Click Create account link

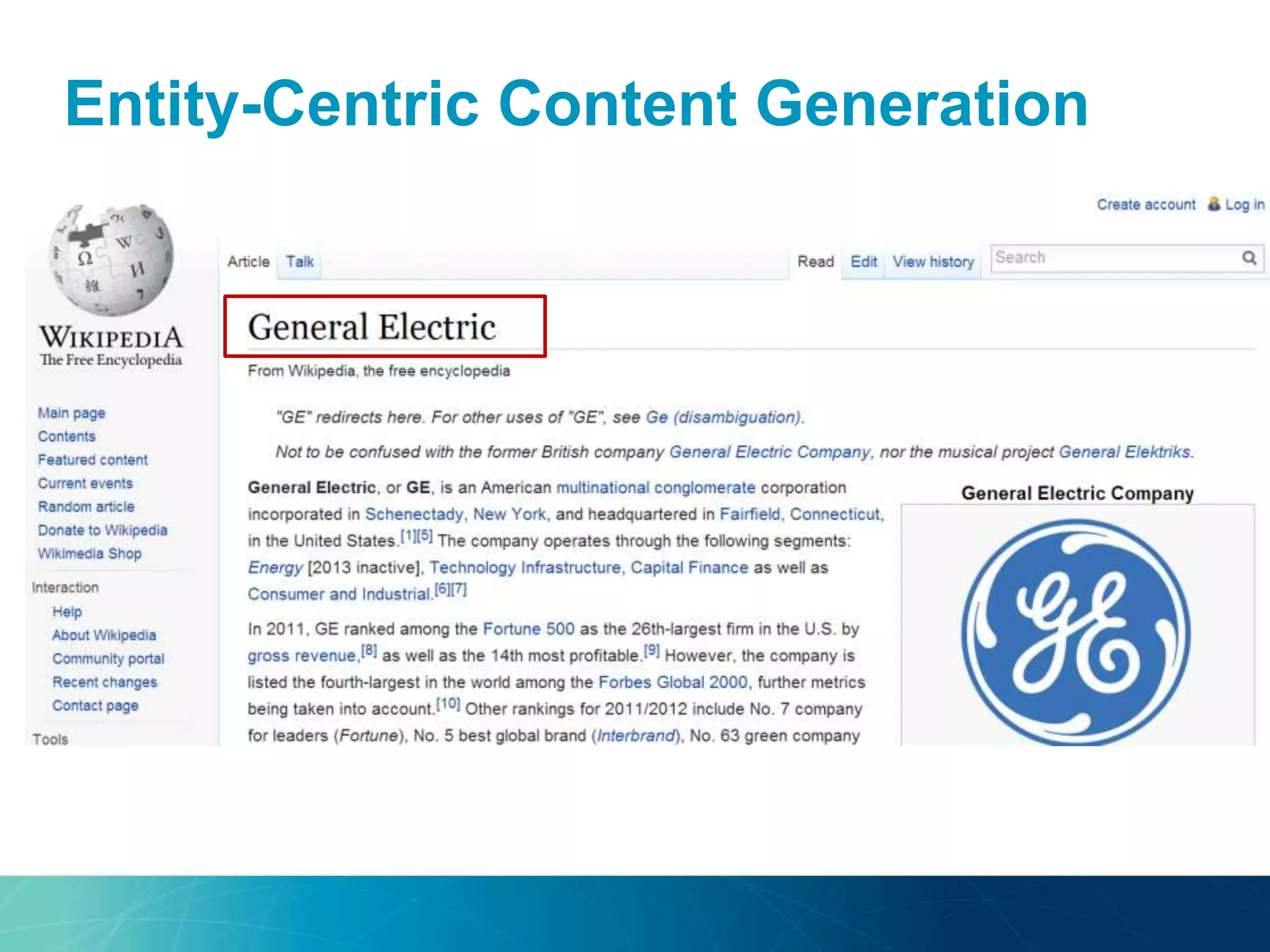pyautogui.click(x=1146, y=205)
